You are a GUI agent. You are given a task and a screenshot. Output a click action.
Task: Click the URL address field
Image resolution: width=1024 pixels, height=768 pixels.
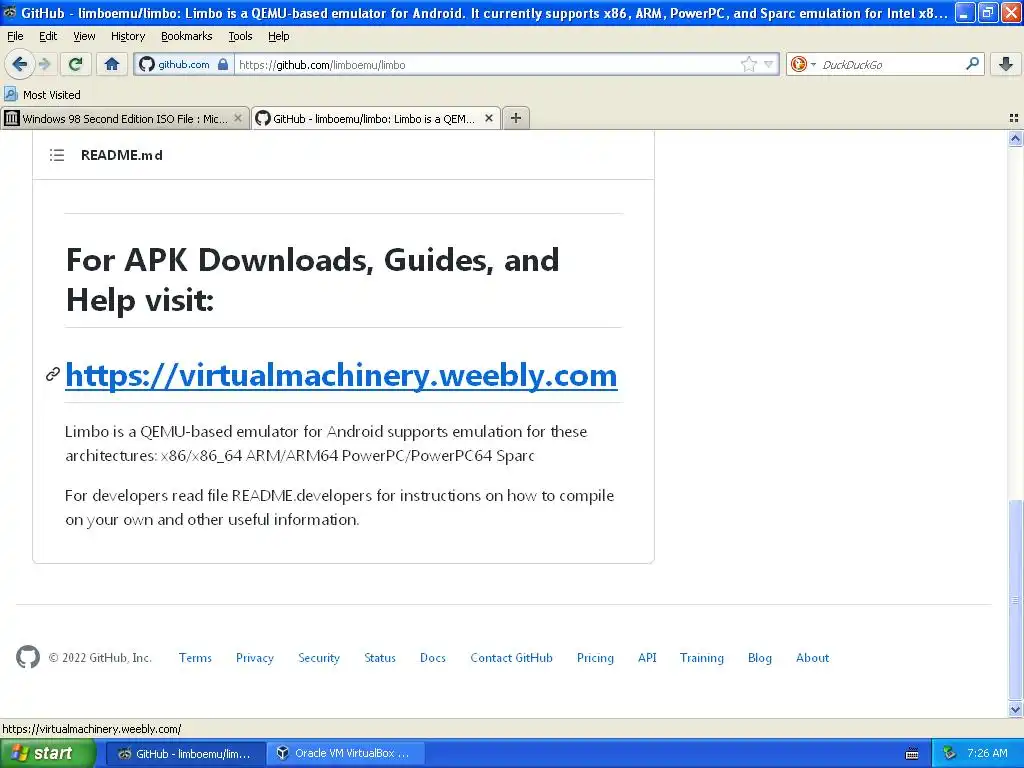click(487, 65)
